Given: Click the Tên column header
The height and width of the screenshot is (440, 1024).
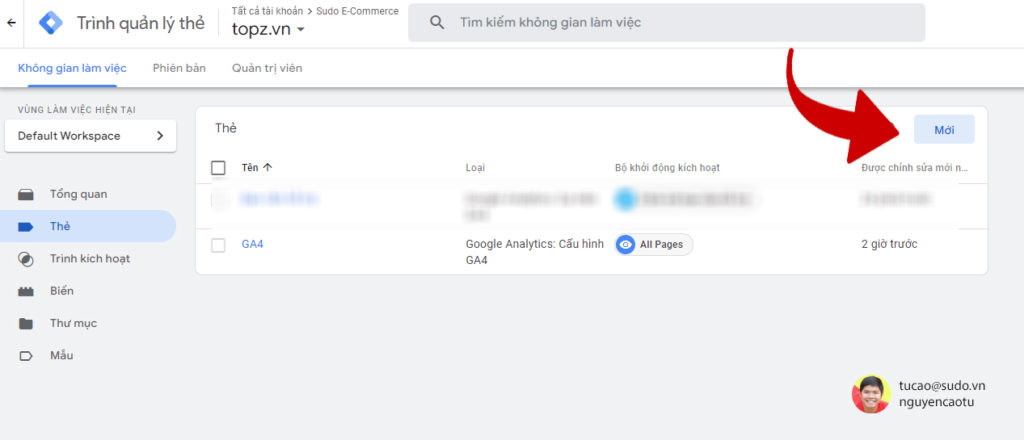Looking at the screenshot, I should [249, 168].
